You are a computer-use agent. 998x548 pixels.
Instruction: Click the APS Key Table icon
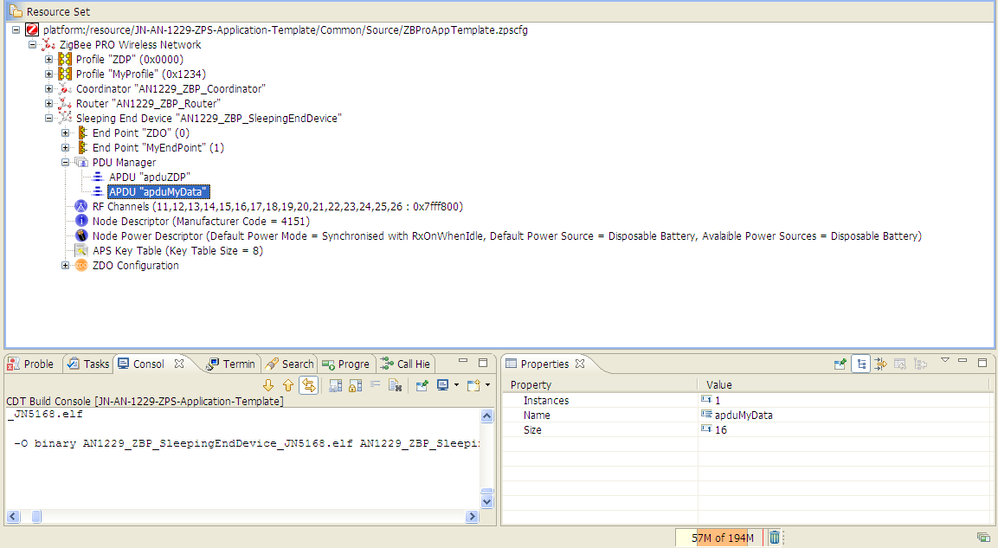(81, 251)
